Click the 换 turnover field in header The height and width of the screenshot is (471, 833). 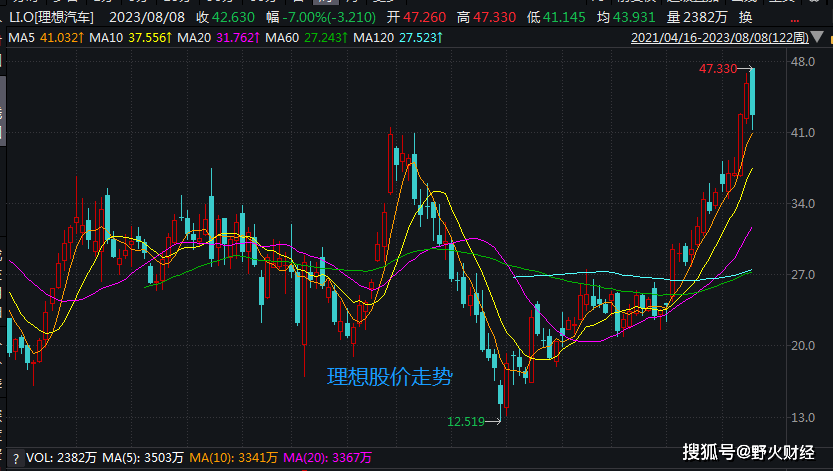pos(746,17)
